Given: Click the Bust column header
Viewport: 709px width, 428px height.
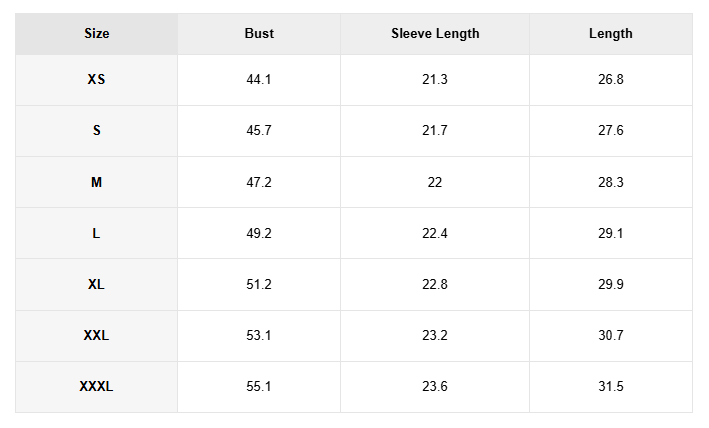Looking at the screenshot, I should click(259, 34).
